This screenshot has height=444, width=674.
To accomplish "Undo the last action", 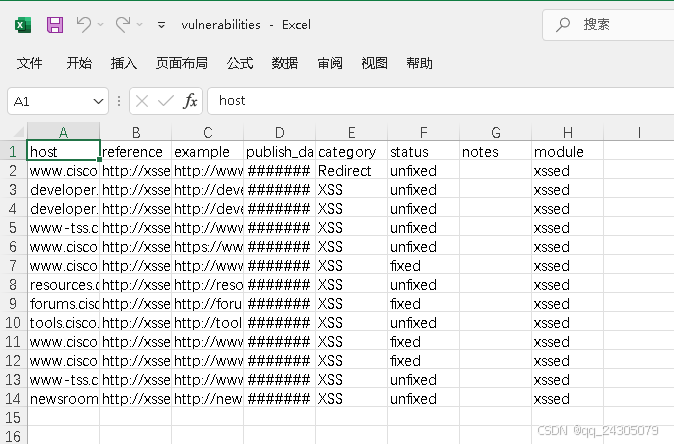I will [83, 24].
